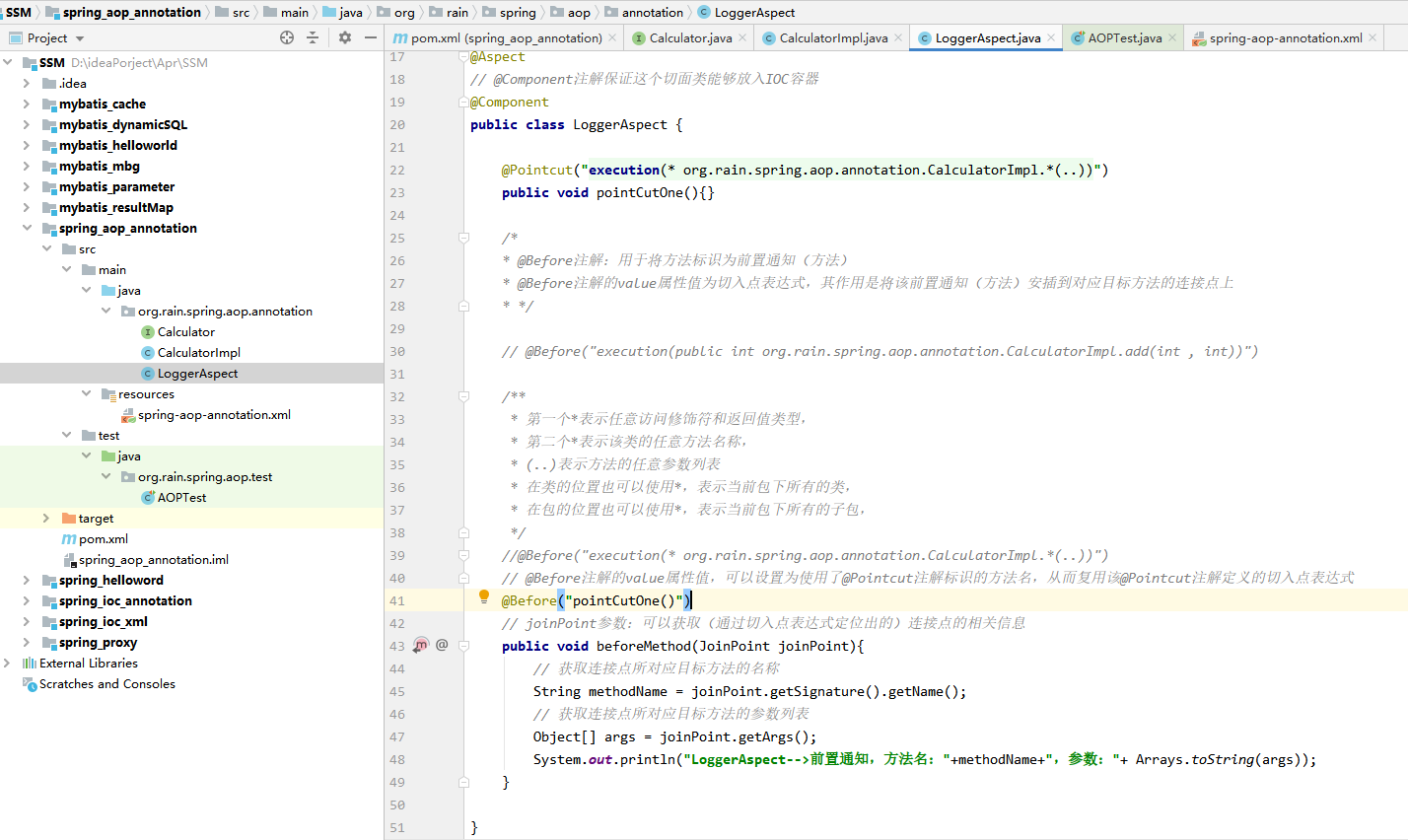Fold the beforeMethod body at line 43

tap(463, 646)
